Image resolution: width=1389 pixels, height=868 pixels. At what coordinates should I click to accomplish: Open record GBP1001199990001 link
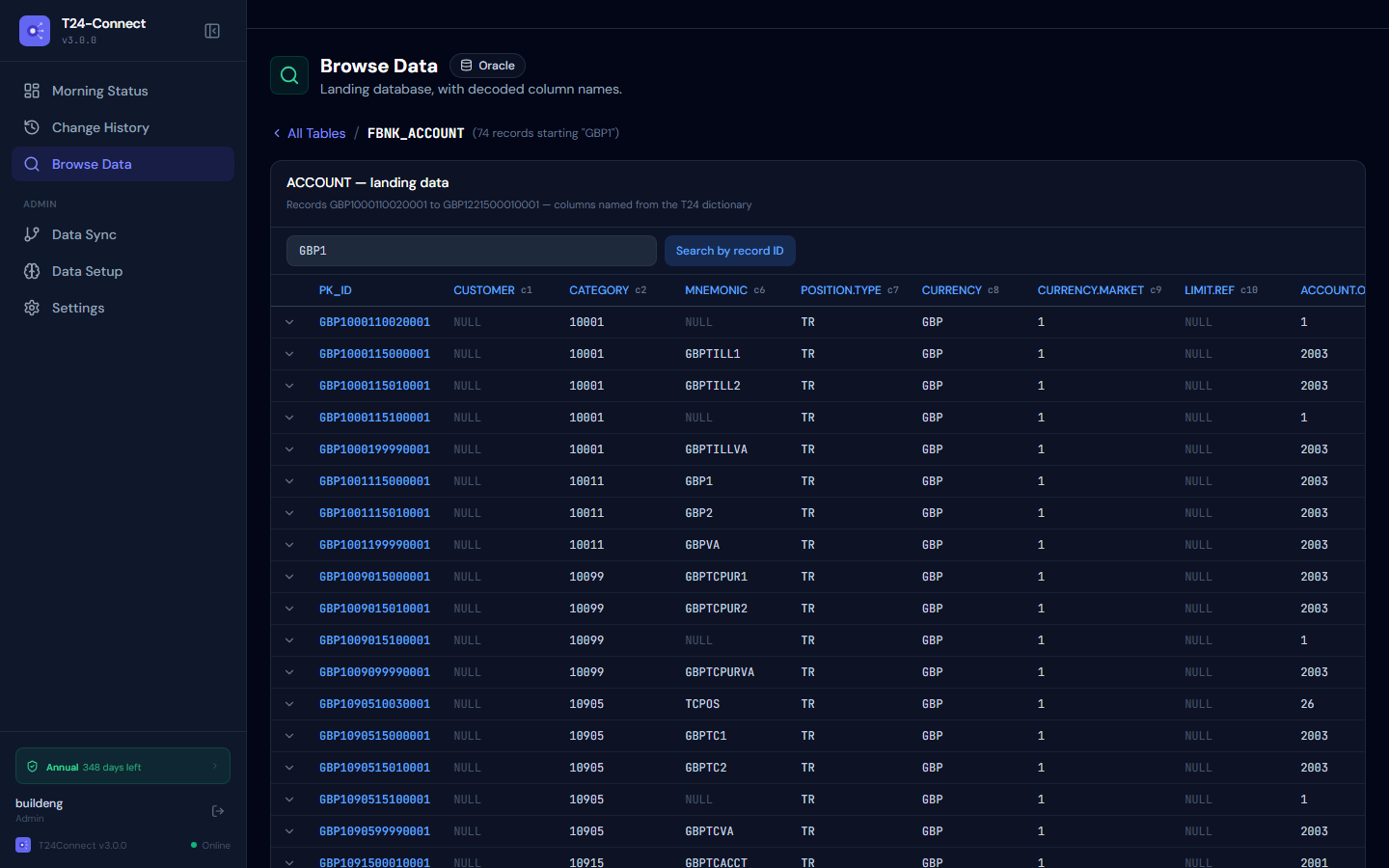point(374,545)
